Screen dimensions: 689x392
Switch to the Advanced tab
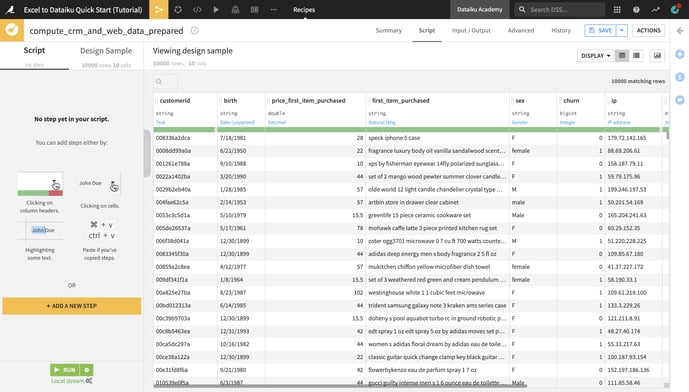coord(521,30)
